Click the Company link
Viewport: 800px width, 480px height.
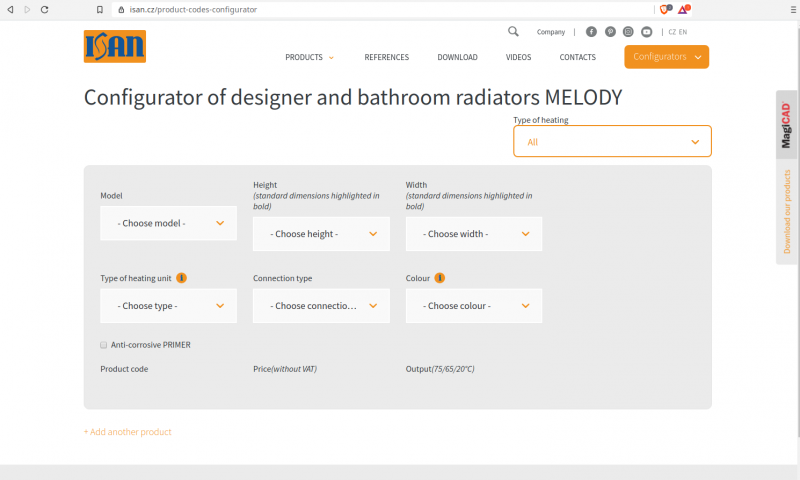coord(551,32)
